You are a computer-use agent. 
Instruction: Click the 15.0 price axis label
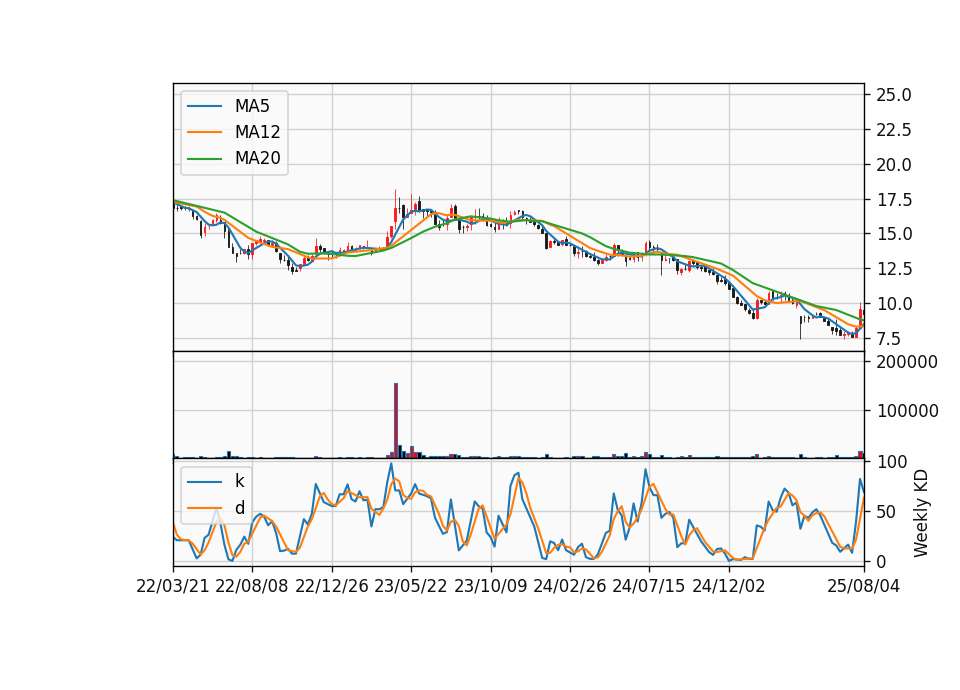pos(894,234)
